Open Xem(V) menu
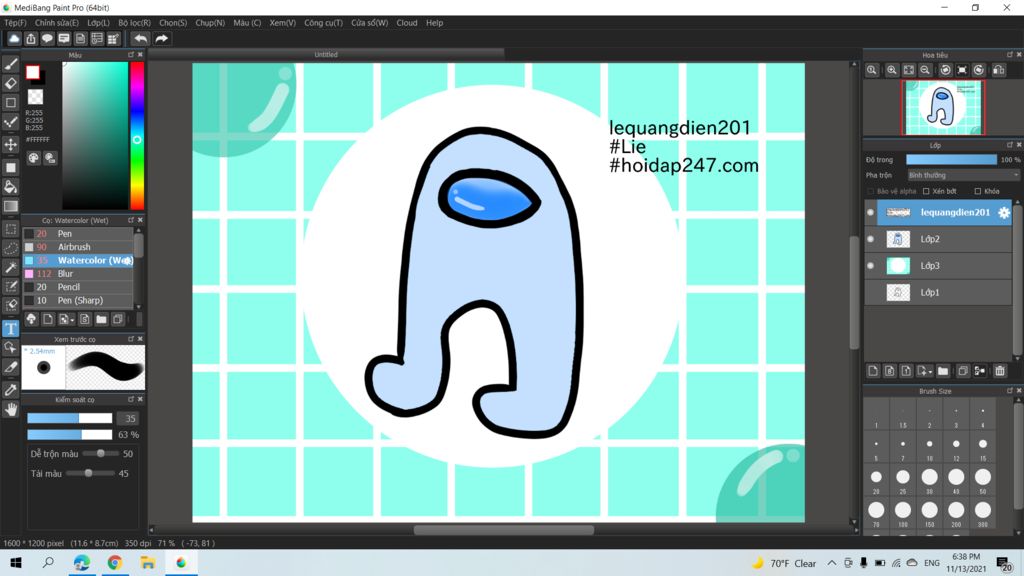 pyautogui.click(x=283, y=23)
